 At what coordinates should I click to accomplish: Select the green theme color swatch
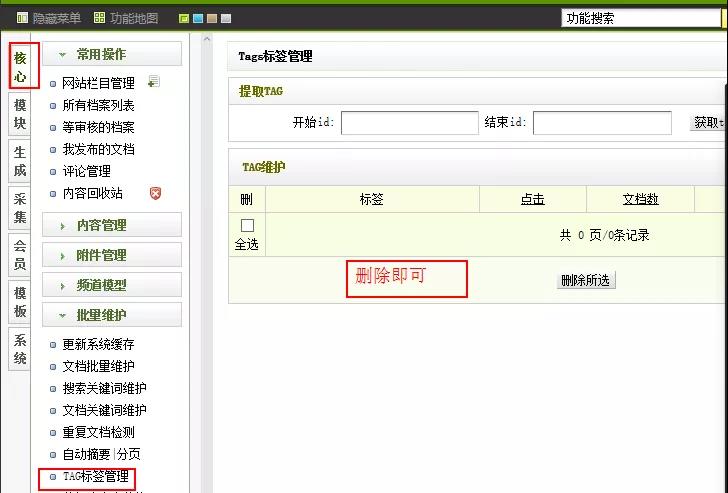[x=184, y=19]
